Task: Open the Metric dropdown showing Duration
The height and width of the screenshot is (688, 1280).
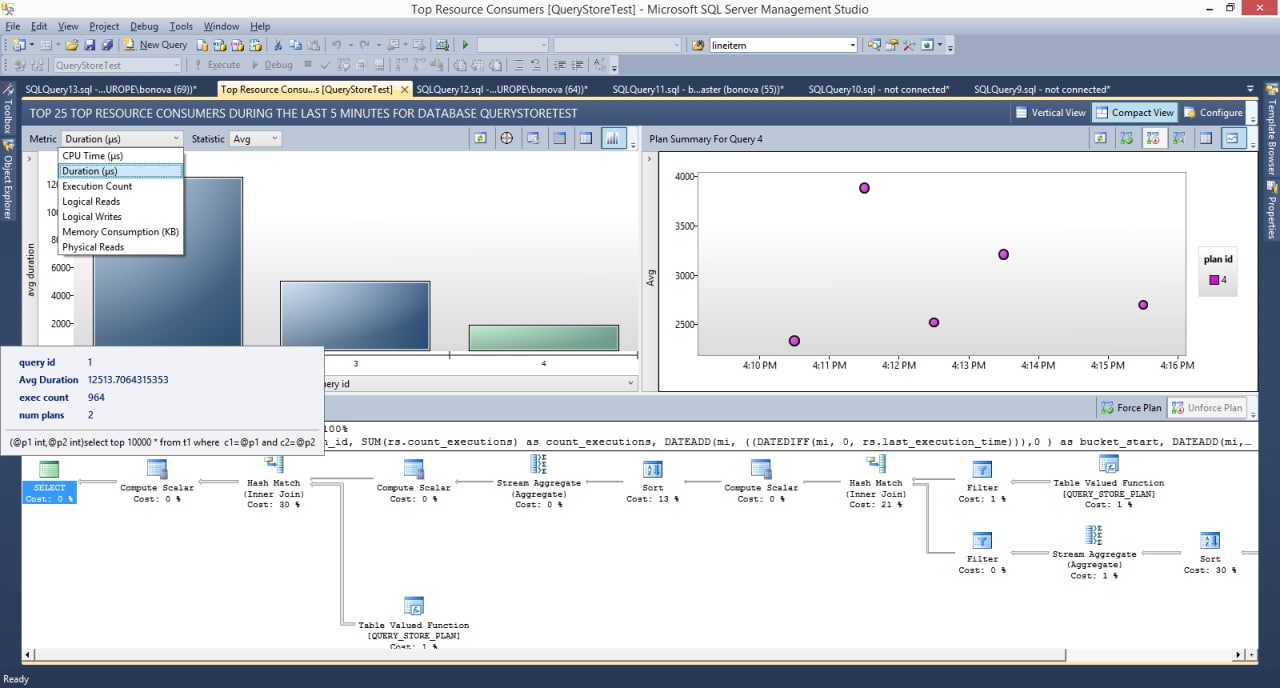Action: [122, 139]
